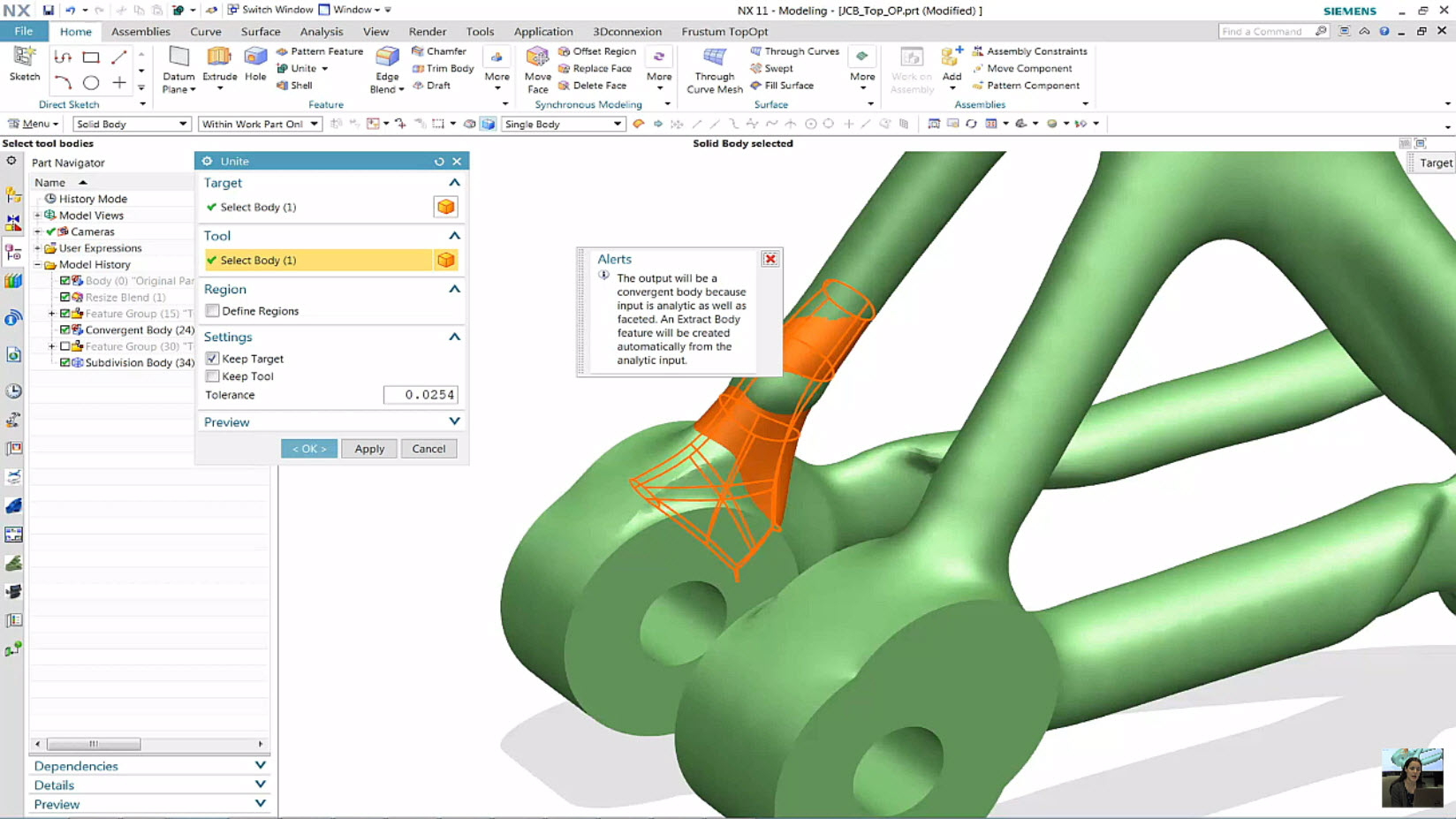
Task: Open the Render menu tab
Action: tap(427, 31)
